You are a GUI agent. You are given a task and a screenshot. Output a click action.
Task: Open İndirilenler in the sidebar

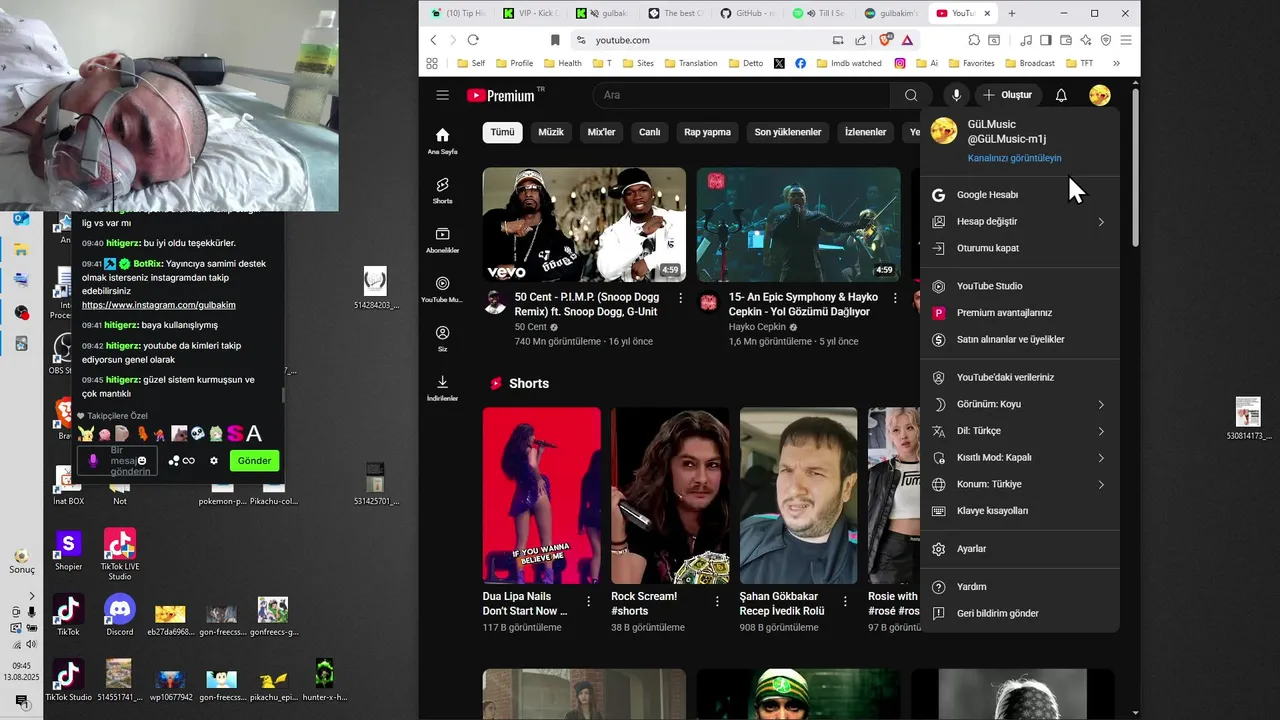pos(442,388)
